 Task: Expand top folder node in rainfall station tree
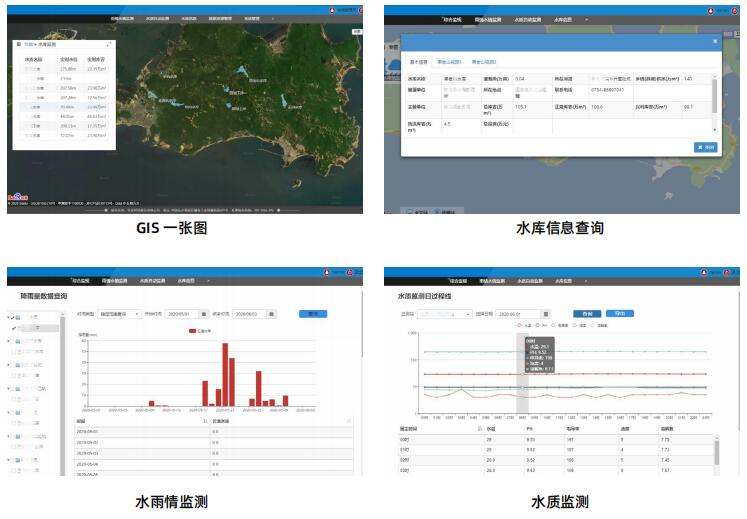pos(11,317)
